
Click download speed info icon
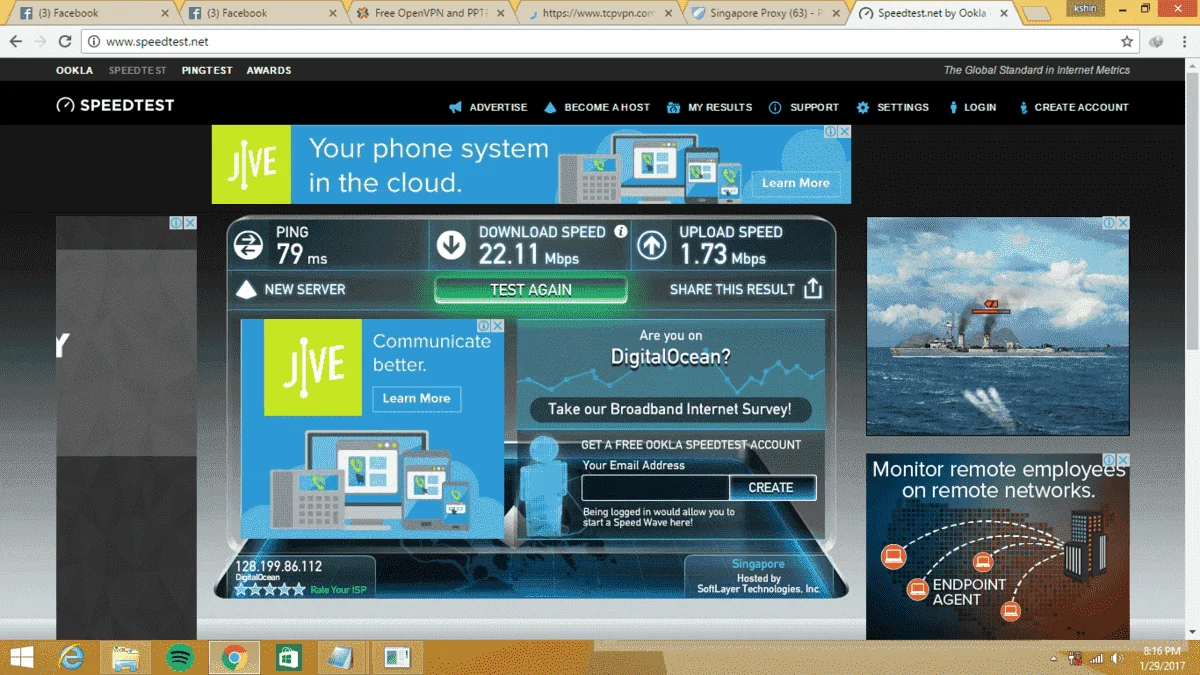[620, 232]
